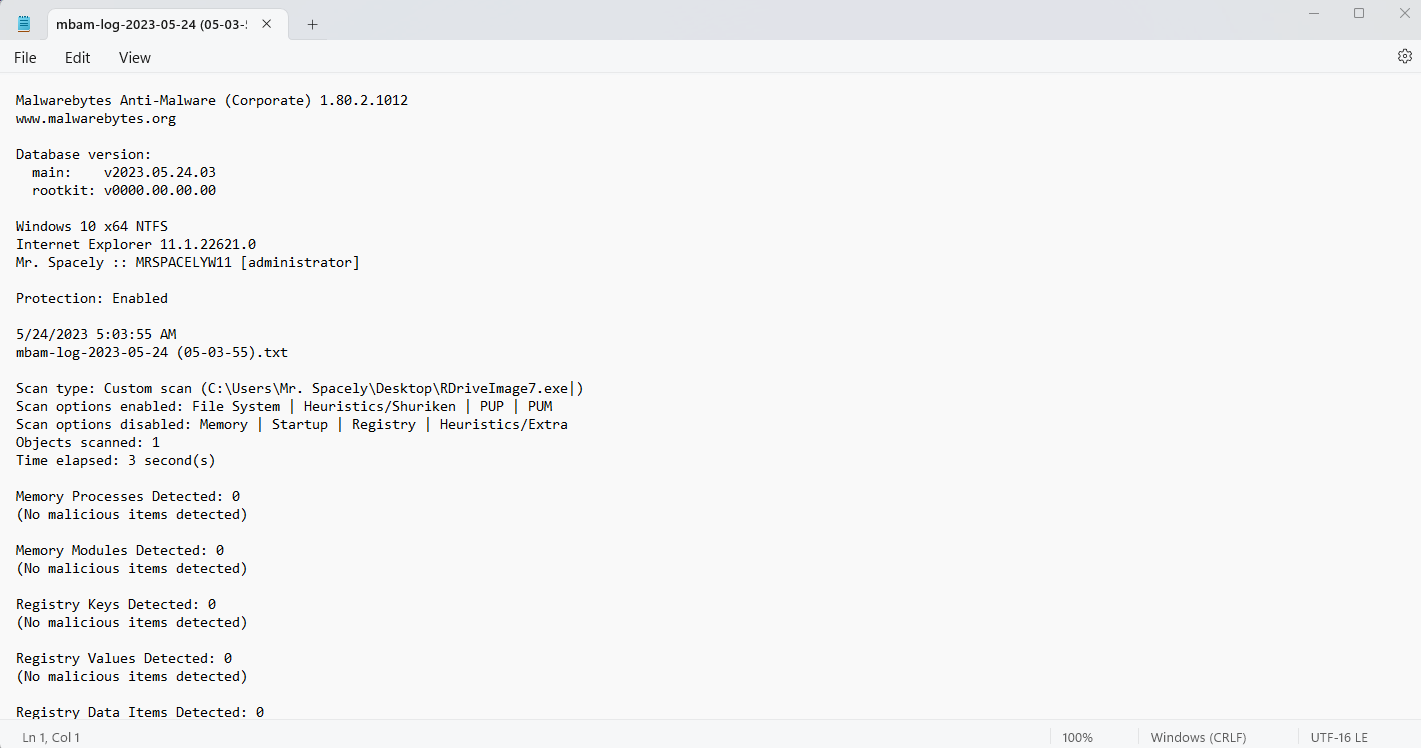Click the rootkit v0000.00.00.00 line
Screen dimensions: 1421x748
pos(124,191)
